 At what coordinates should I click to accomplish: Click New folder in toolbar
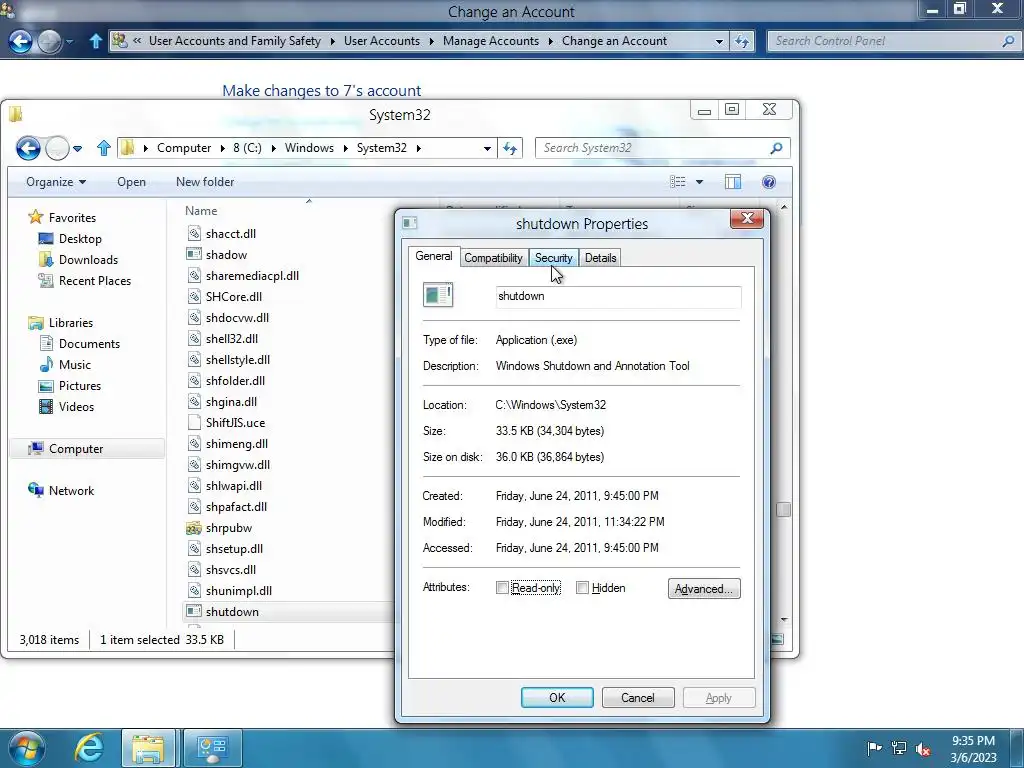(205, 182)
